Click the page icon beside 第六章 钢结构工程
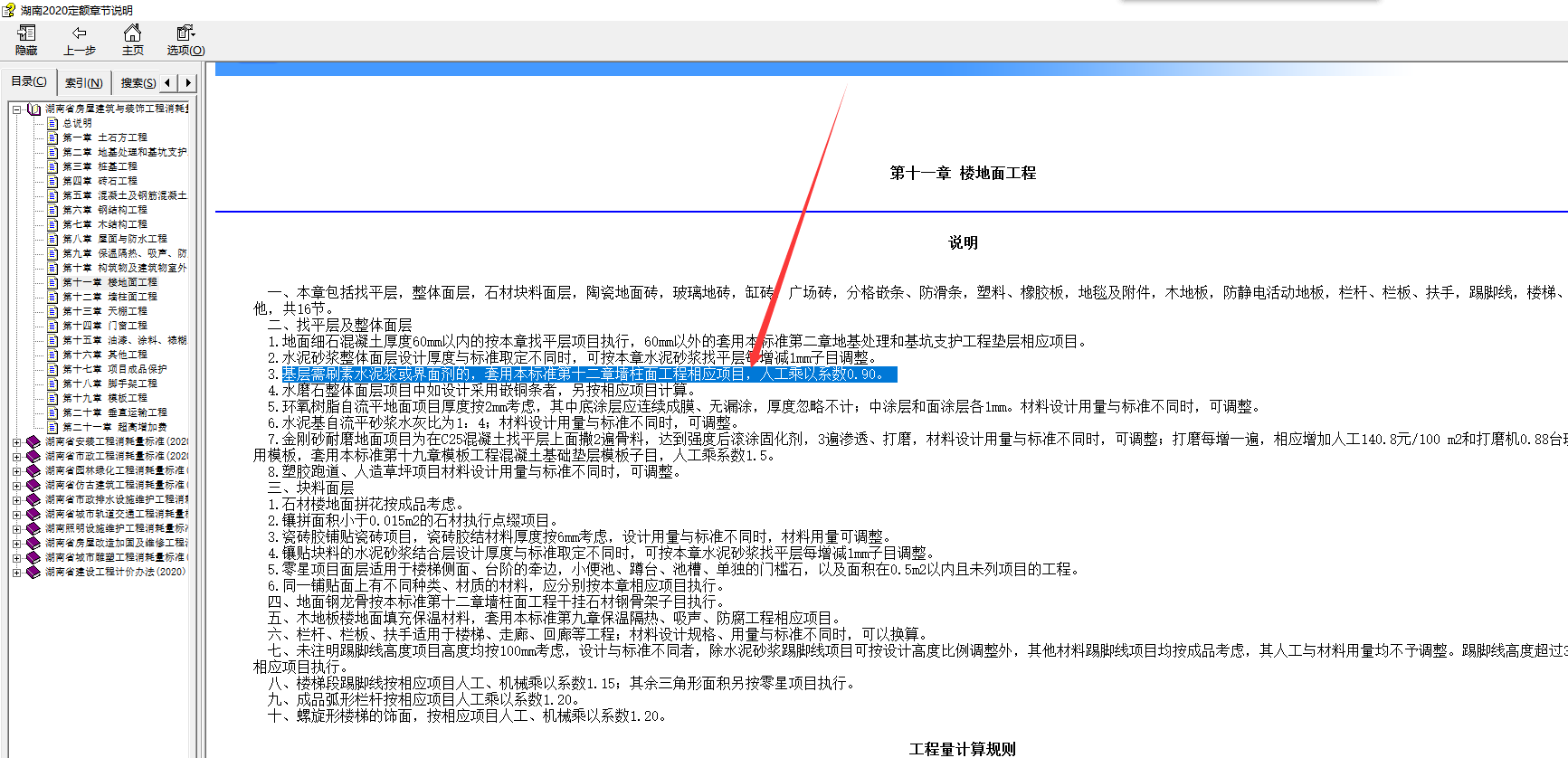Image resolution: width=1568 pixels, height=758 pixels. [52, 210]
